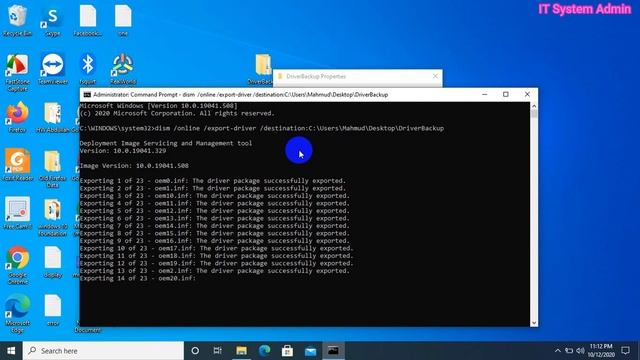The width and height of the screenshot is (640, 360).
Task: Click the dism export-driver command line
Action: point(262,128)
